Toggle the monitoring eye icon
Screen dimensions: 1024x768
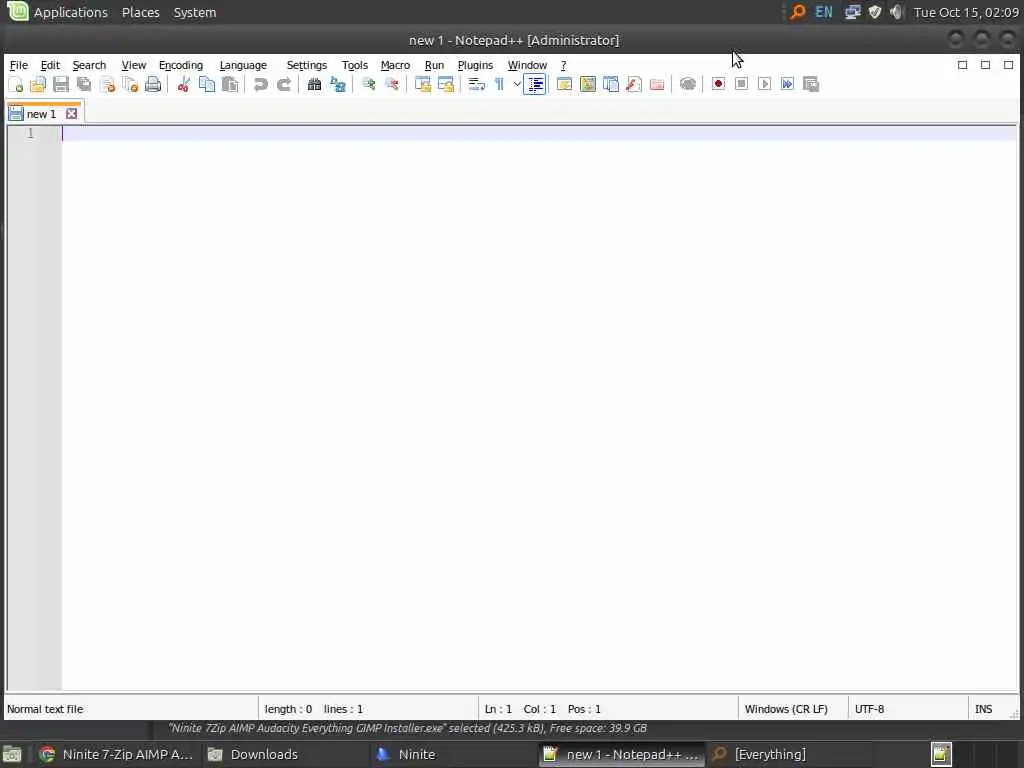pyautogui.click(x=688, y=84)
